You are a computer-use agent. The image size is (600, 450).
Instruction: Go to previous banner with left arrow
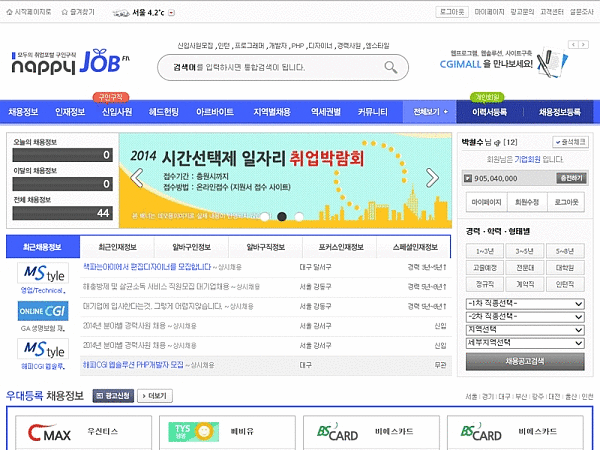[135, 179]
